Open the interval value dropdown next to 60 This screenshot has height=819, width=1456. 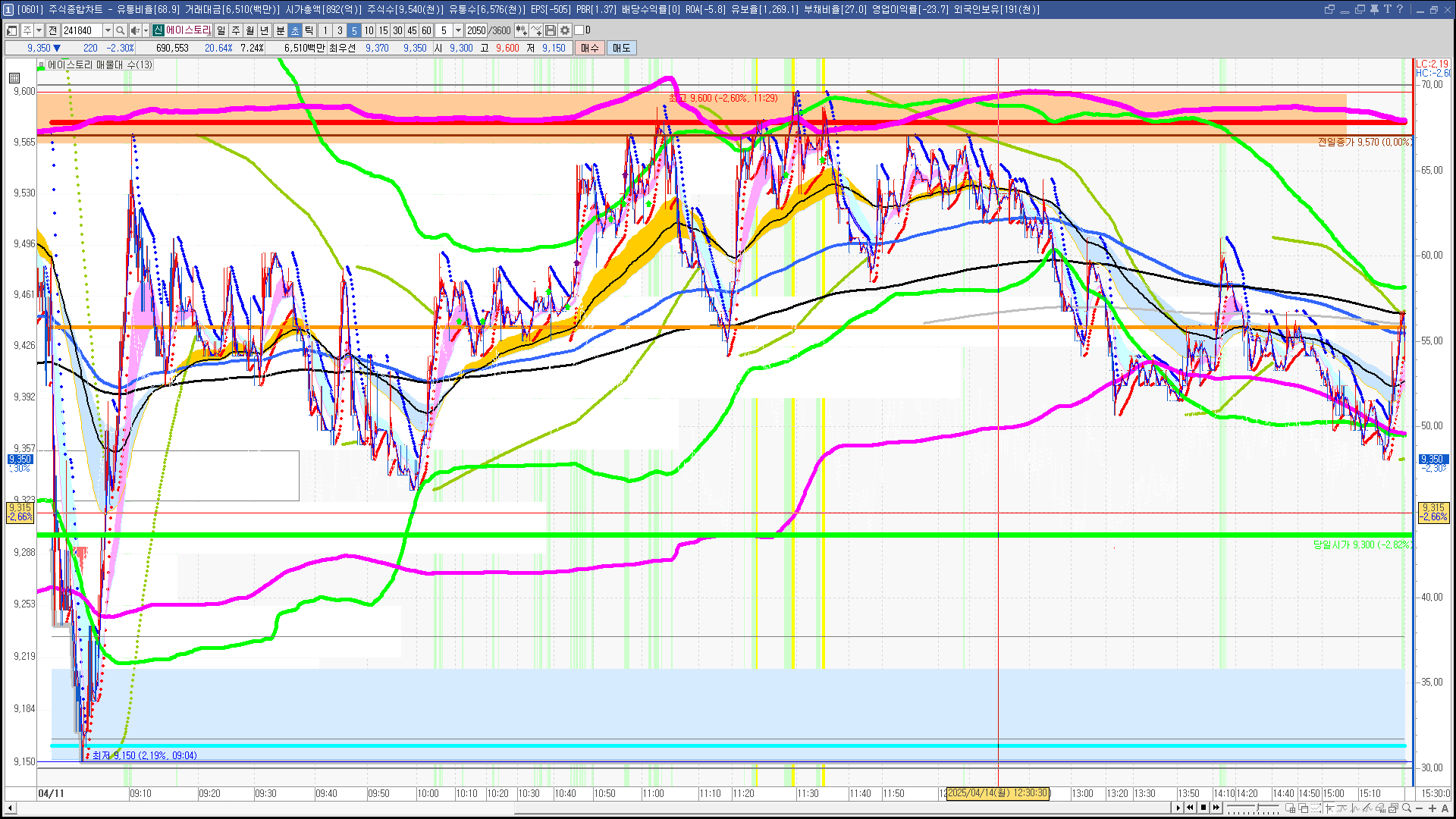point(458,30)
